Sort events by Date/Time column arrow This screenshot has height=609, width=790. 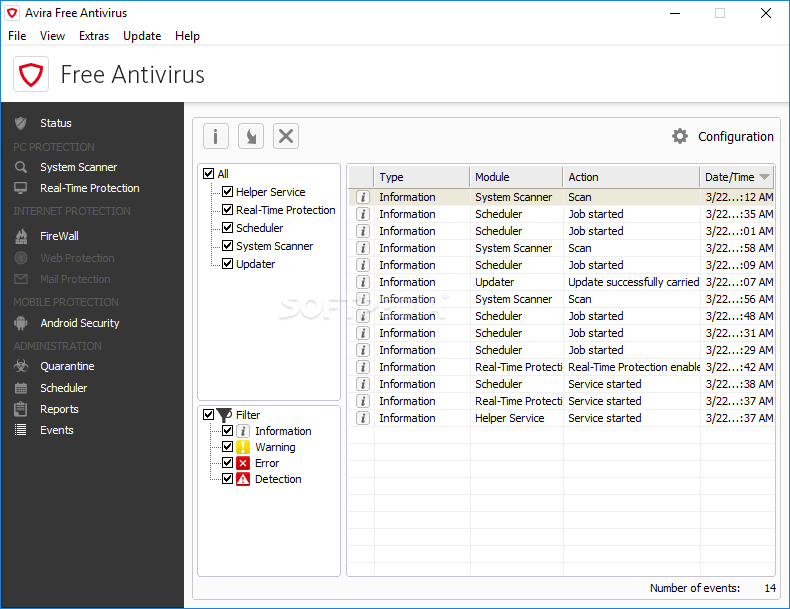point(764,177)
